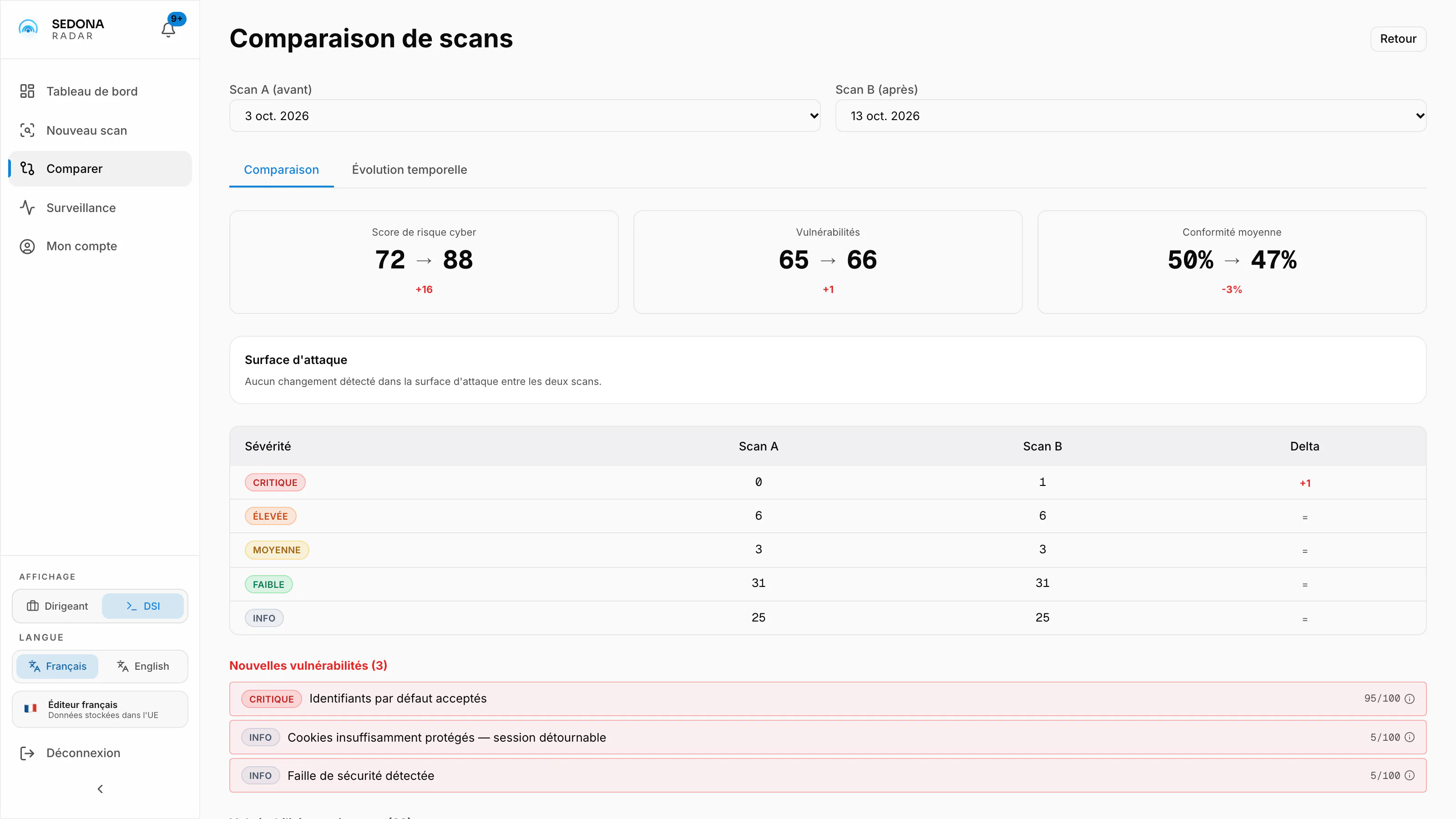Switch to the Comparaison tab
Viewport: 1456px width, 819px height.
pos(282,170)
